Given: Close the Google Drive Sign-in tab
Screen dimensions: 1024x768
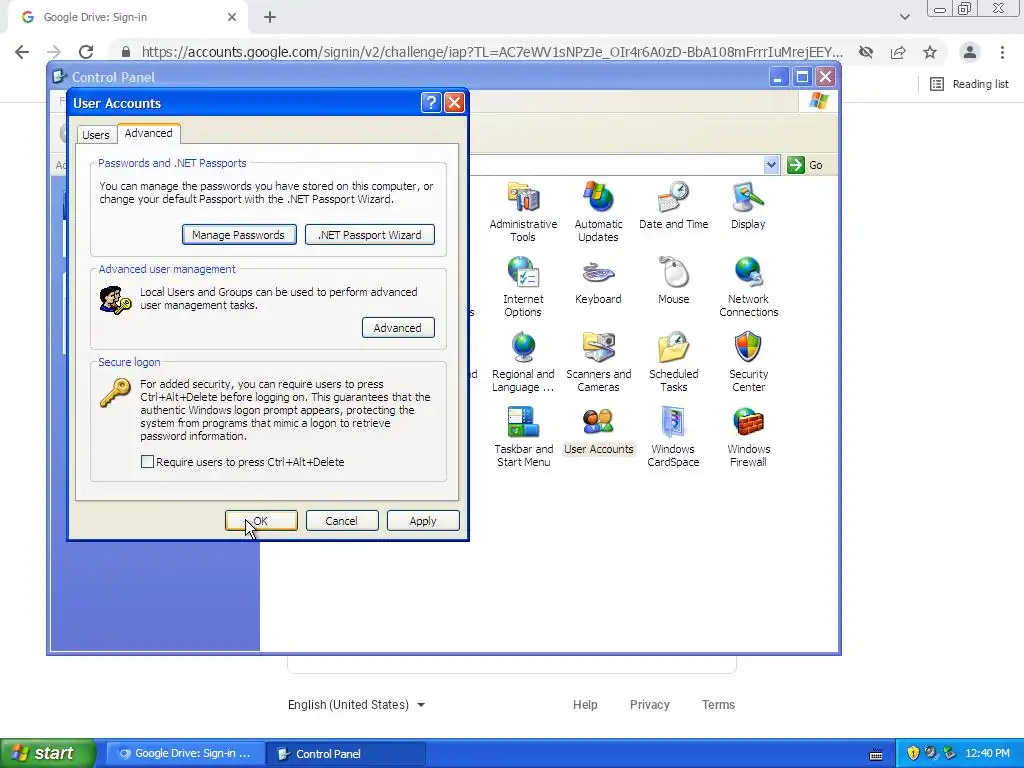Looking at the screenshot, I should (232, 18).
